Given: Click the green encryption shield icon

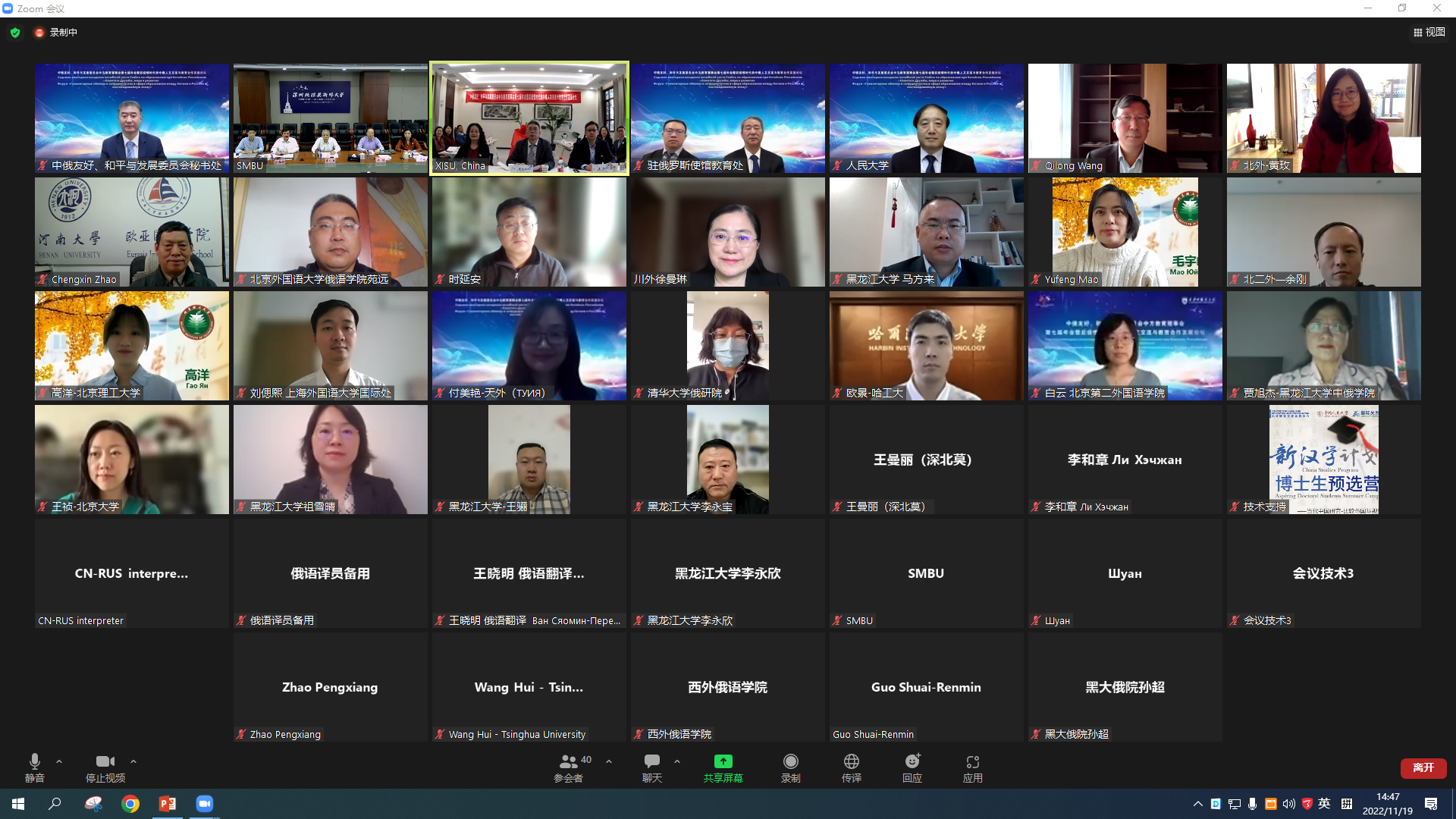Looking at the screenshot, I should pos(15,33).
